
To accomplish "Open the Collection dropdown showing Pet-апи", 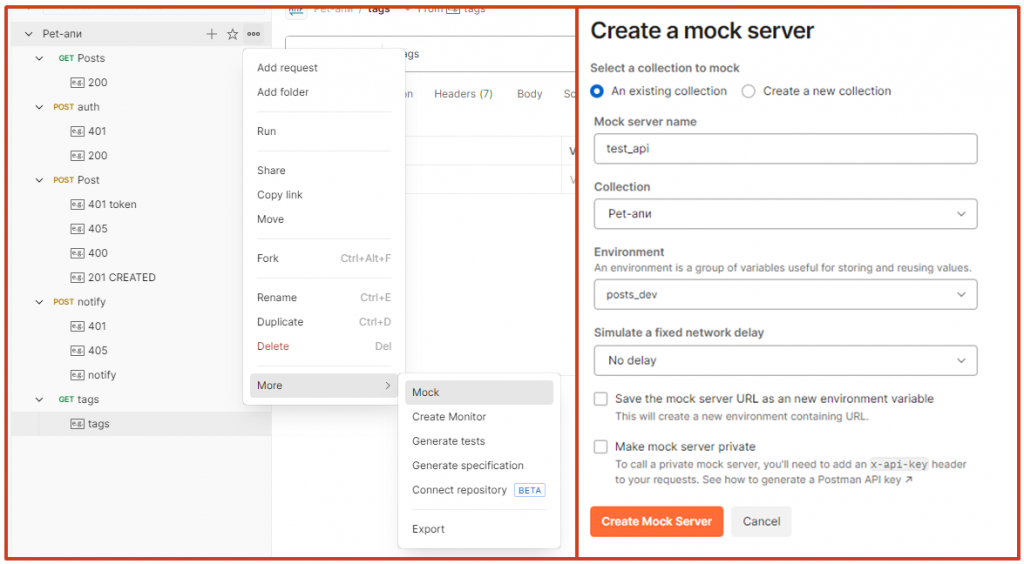I will (x=785, y=214).
